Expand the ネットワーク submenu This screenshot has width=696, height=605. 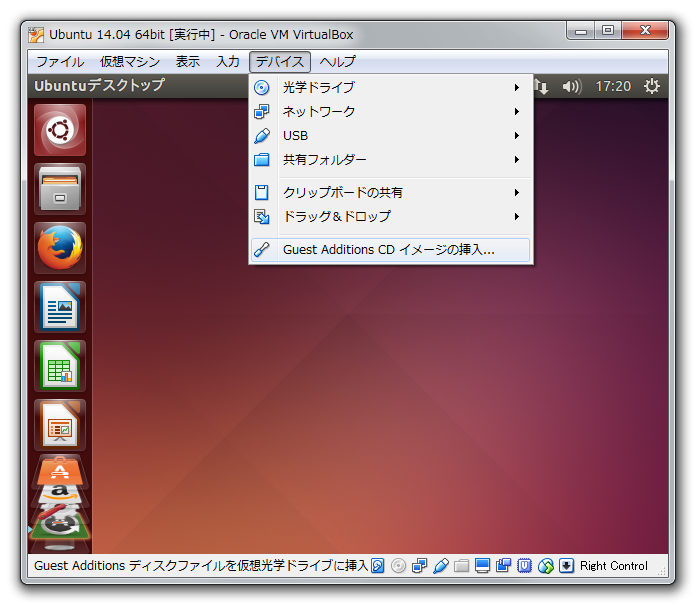tap(391, 111)
